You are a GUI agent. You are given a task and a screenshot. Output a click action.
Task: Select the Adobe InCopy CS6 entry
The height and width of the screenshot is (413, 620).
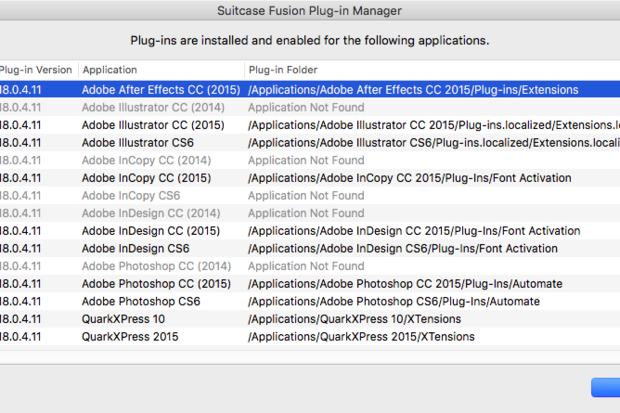tap(131, 195)
